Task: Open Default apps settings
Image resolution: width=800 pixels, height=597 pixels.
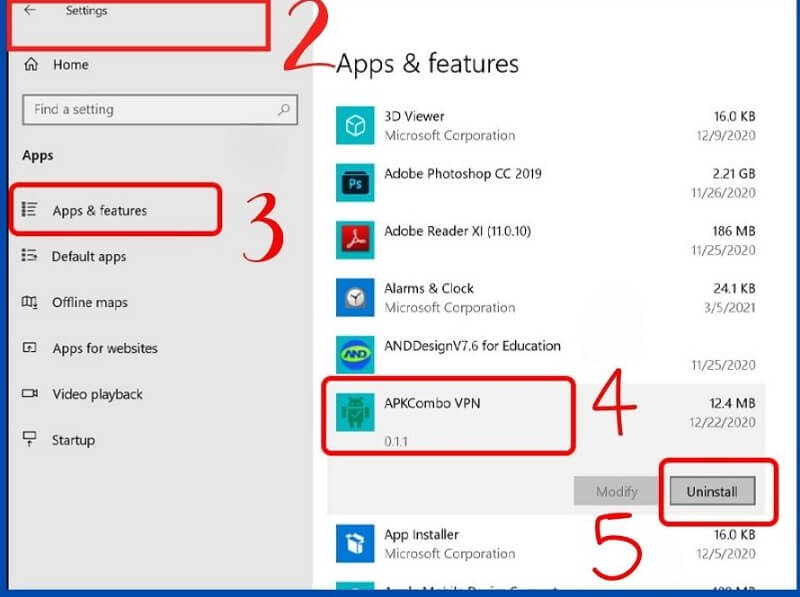Action: (89, 256)
